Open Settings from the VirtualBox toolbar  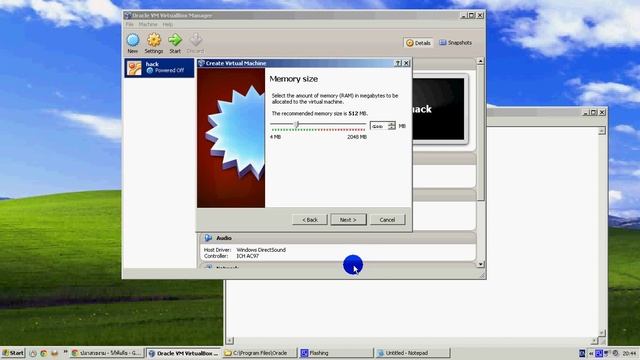153,43
